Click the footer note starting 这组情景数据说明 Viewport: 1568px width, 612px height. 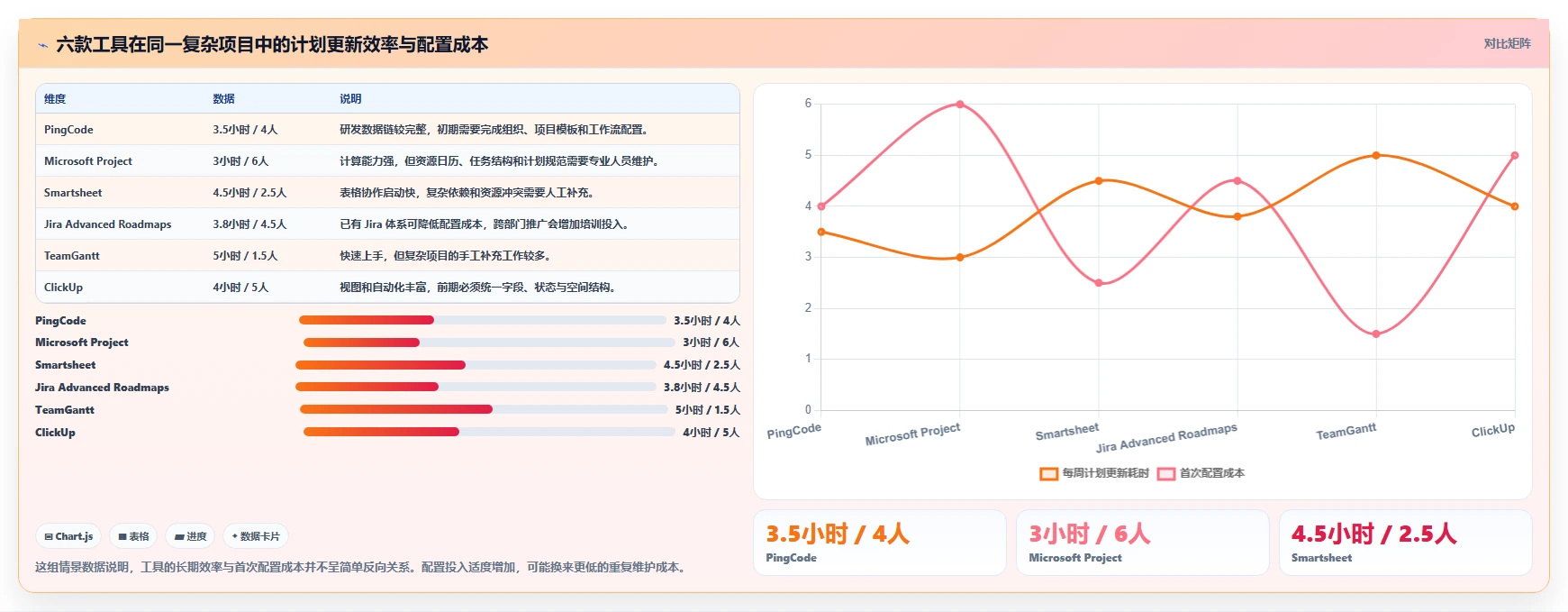click(363, 568)
